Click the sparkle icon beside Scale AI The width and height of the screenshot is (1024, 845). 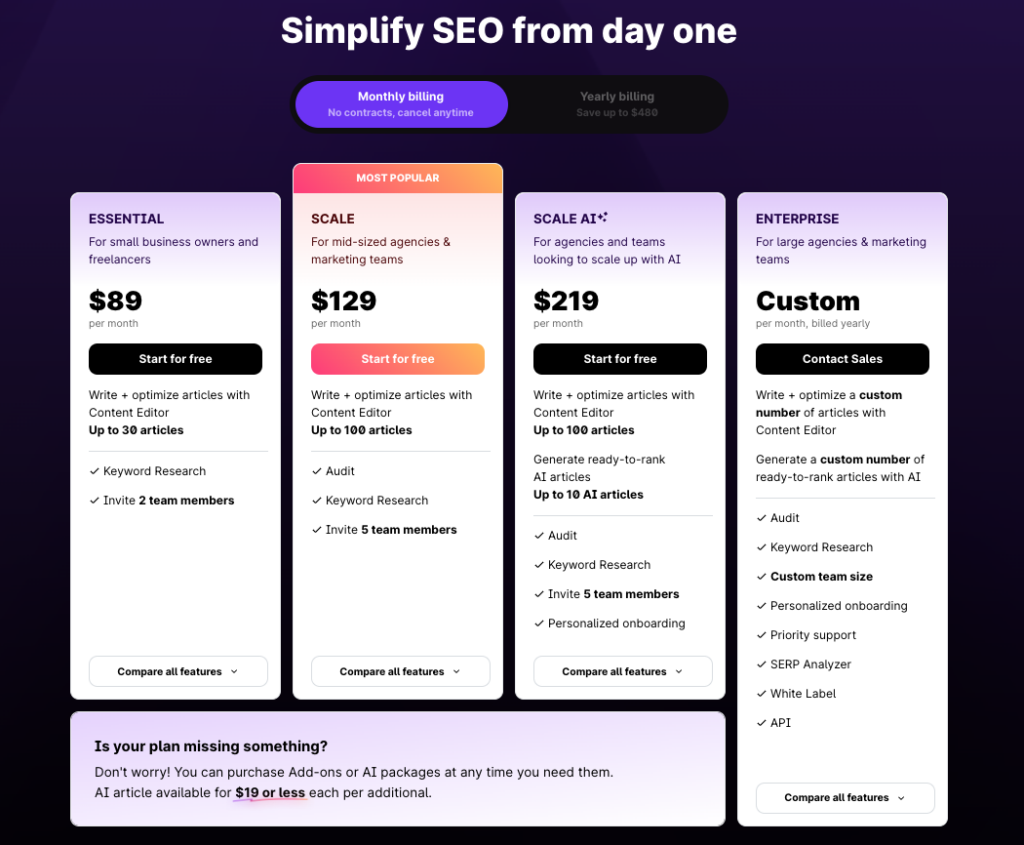(603, 217)
